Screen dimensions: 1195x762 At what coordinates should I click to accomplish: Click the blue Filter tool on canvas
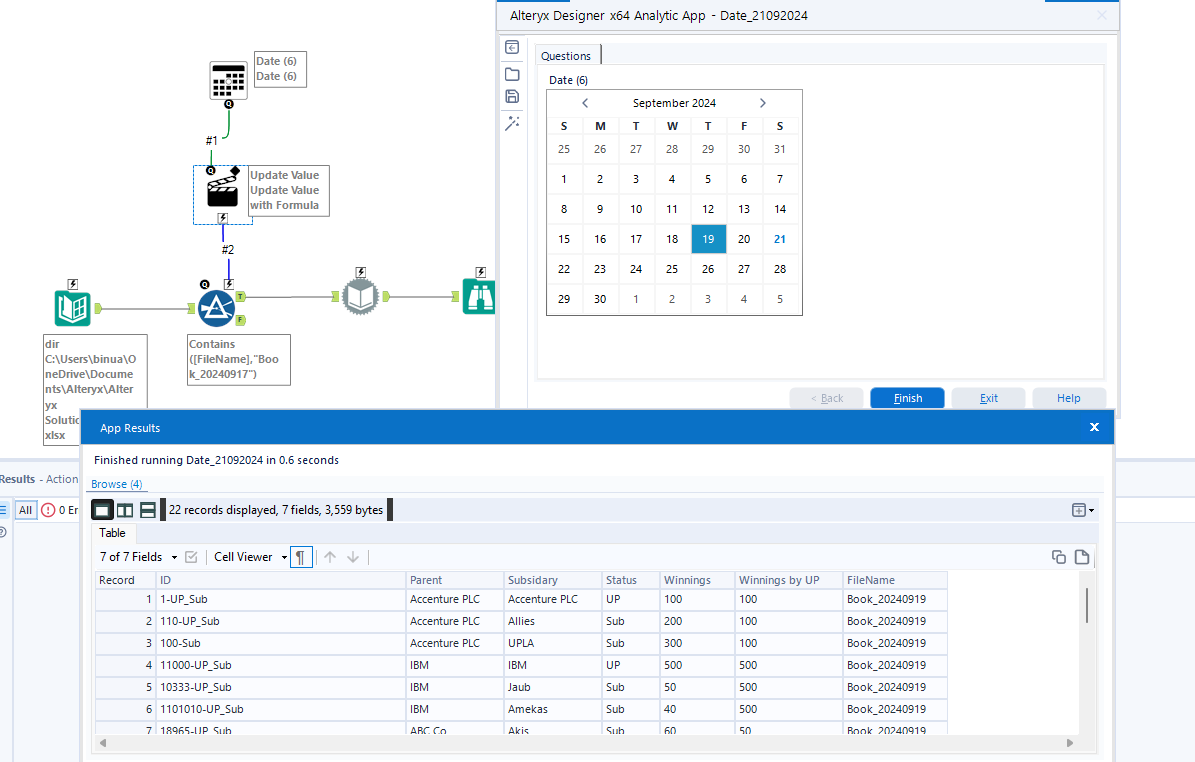click(x=217, y=308)
